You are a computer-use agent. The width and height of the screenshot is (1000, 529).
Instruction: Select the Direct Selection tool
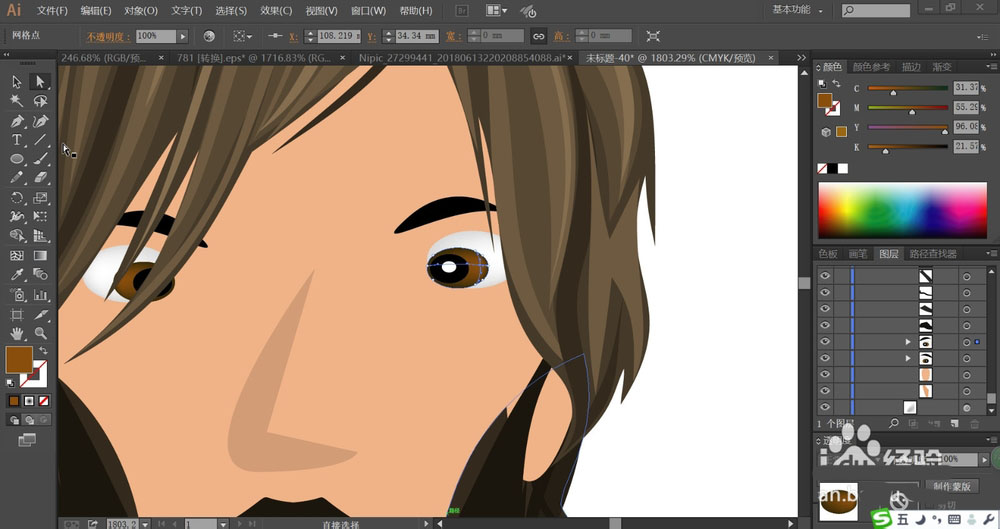(41, 82)
